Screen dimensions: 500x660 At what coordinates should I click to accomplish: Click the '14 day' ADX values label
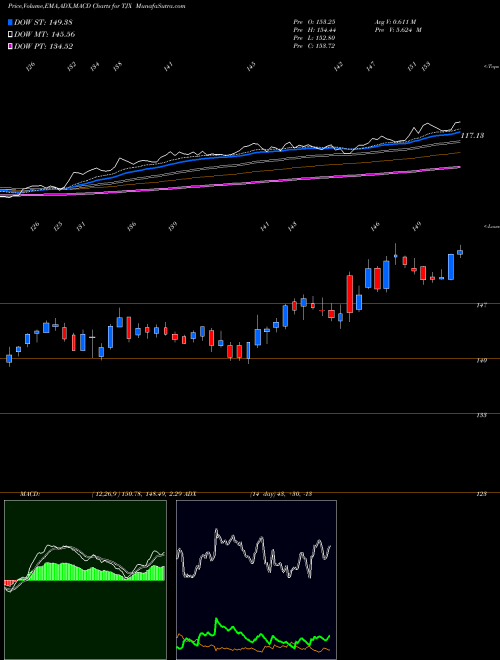click(280, 494)
